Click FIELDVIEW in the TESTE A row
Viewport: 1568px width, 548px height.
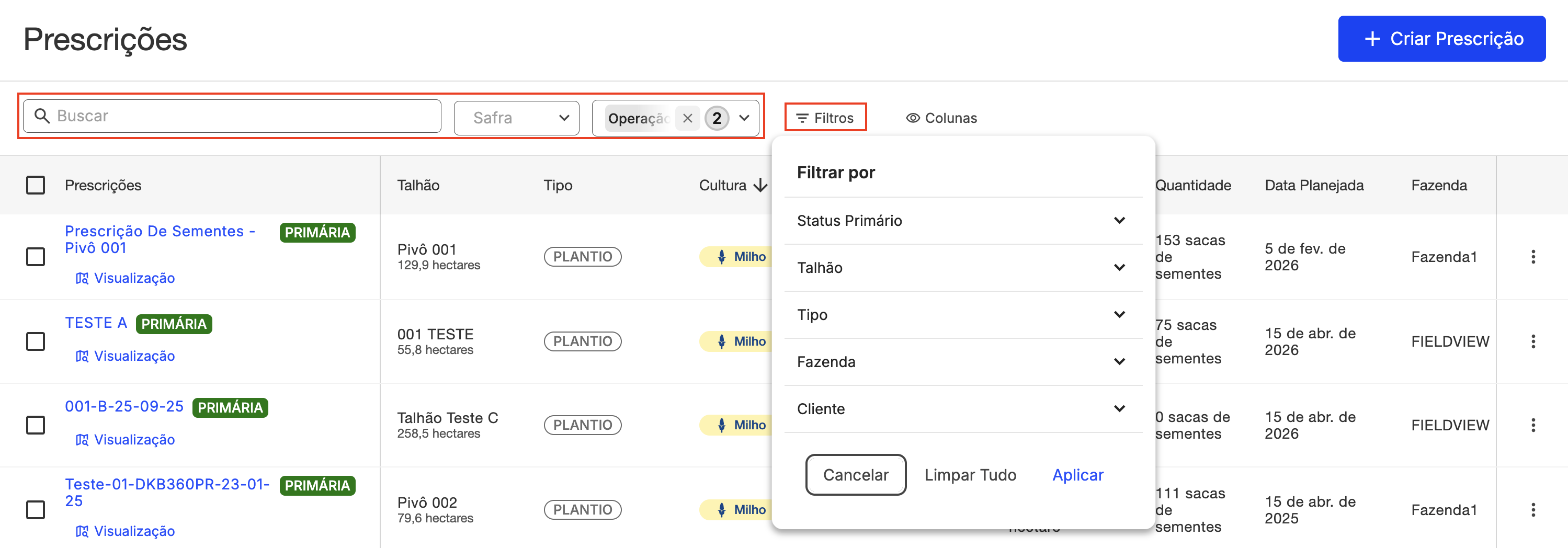1450,341
